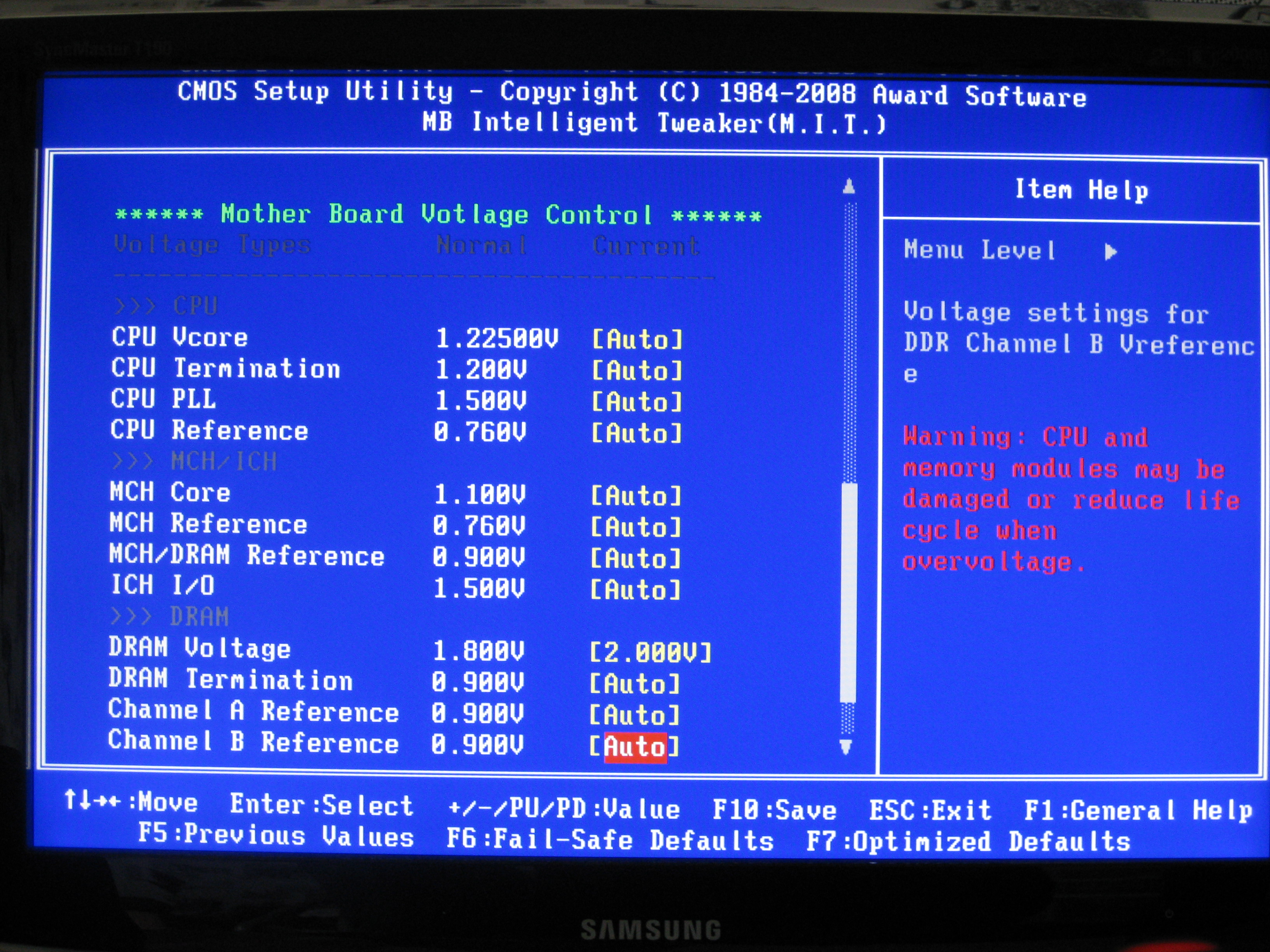Click the ESC:Exit option
Image resolution: width=1270 pixels, height=952 pixels.
coord(930,811)
